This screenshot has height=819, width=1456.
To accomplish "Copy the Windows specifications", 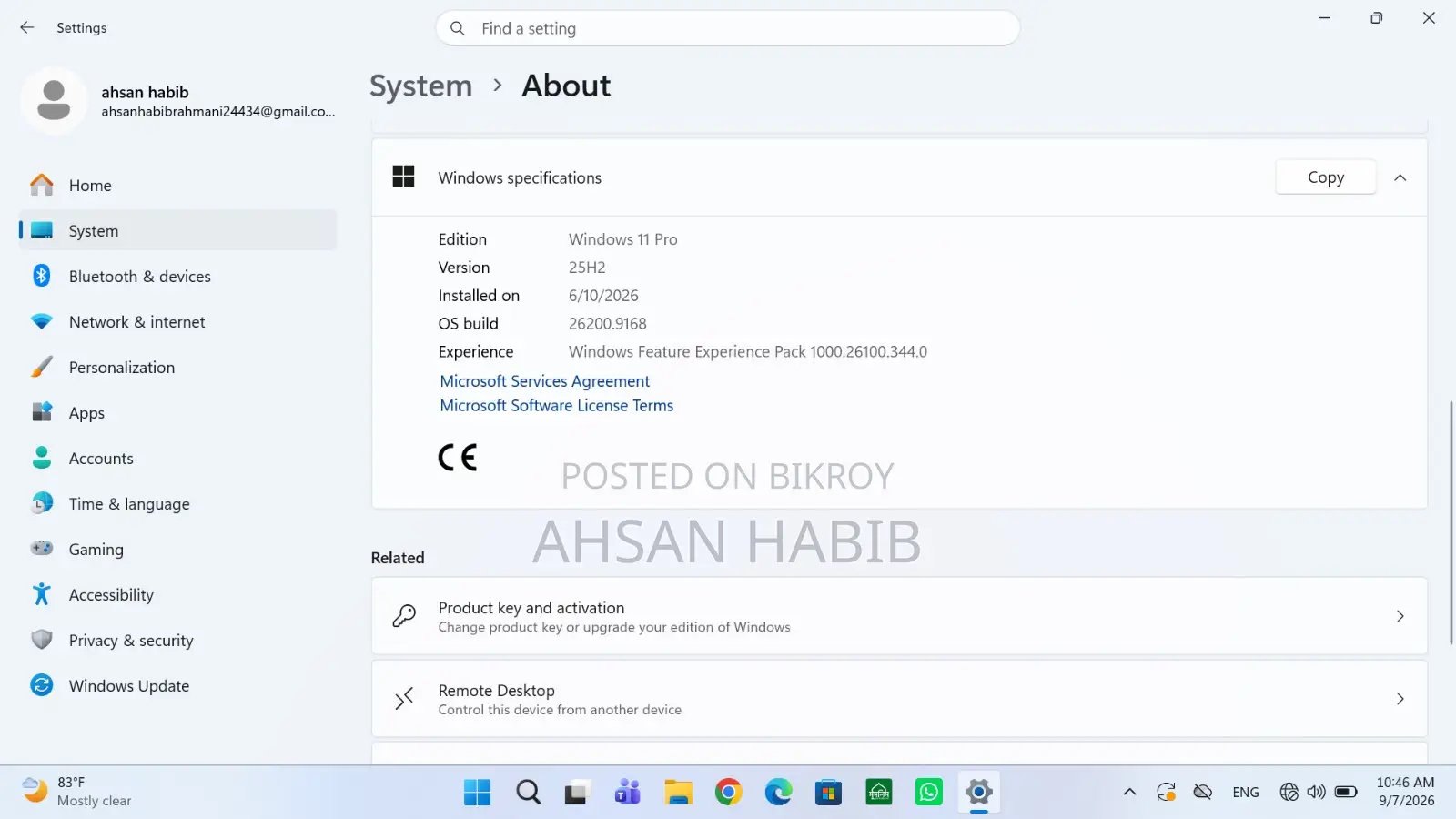I will tap(1326, 177).
